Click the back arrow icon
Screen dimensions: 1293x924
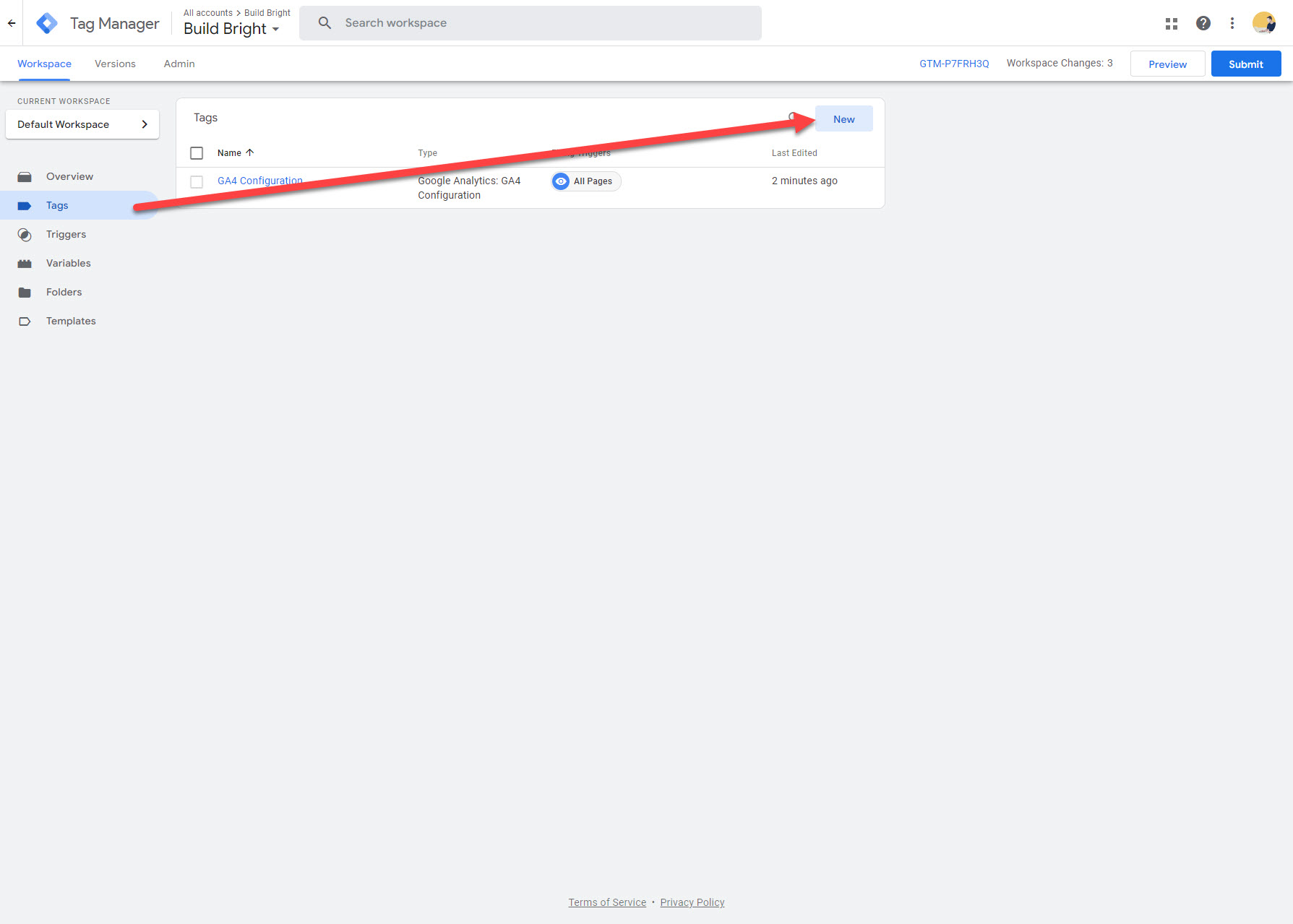pos(12,23)
